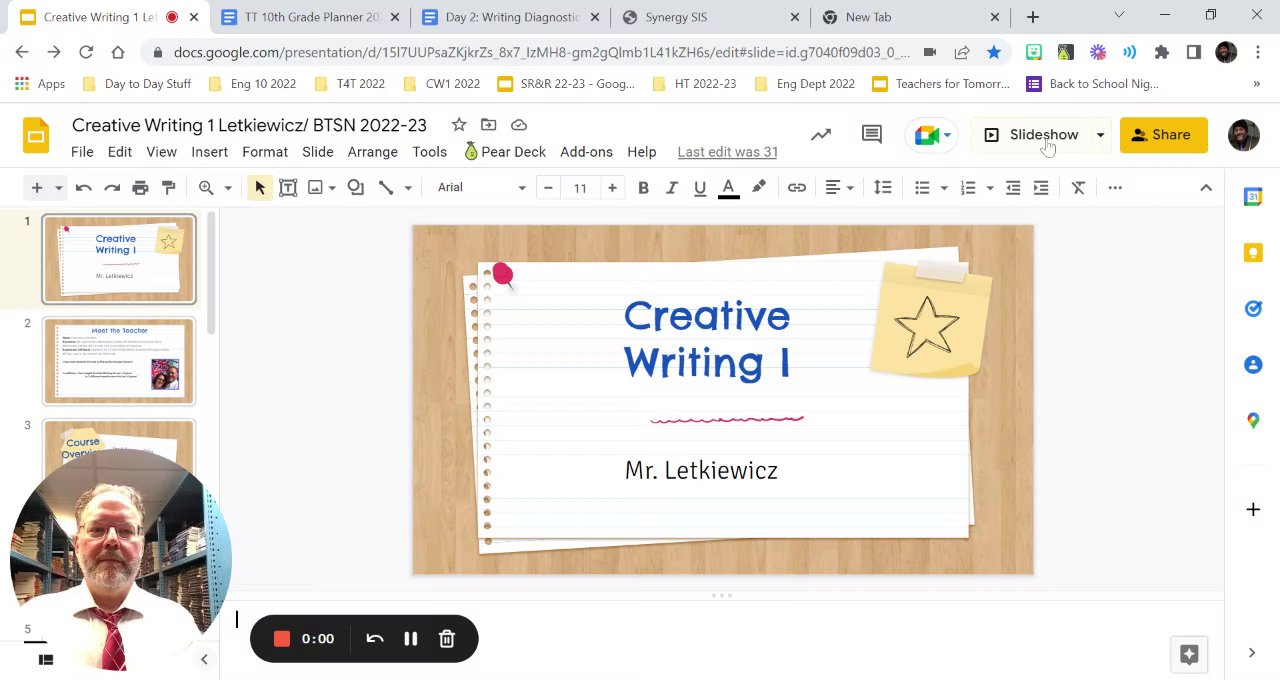
Task: Click the Print icon
Action: [140, 188]
